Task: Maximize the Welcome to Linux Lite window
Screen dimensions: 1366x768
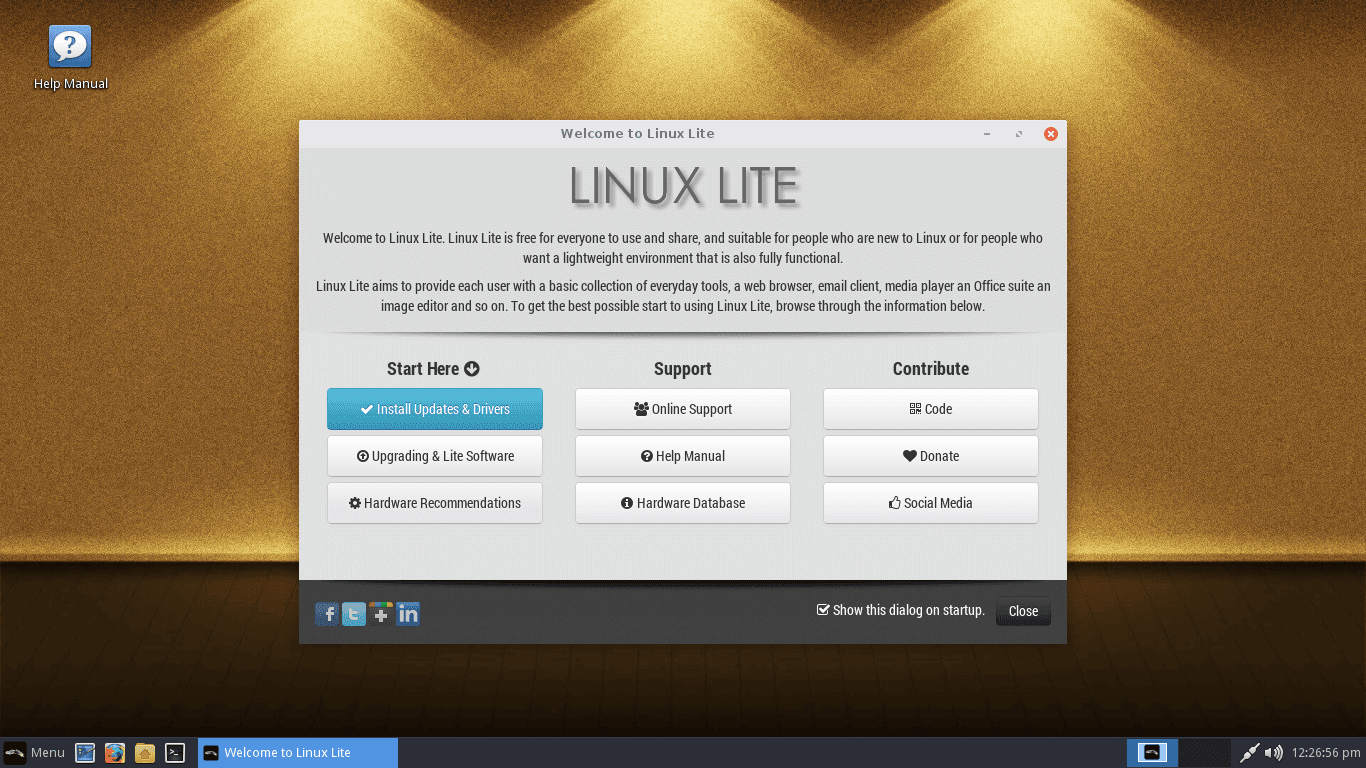Action: pos(1019,134)
